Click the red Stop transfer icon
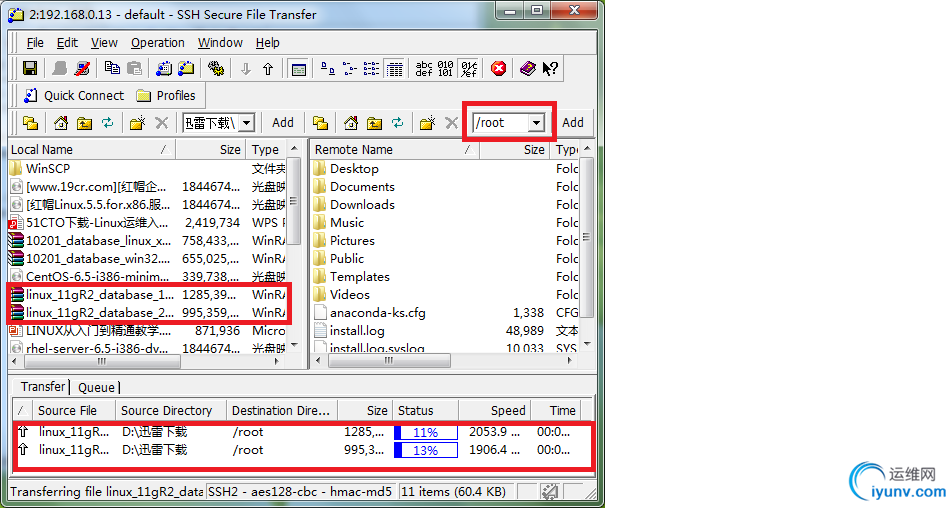Image resolution: width=952 pixels, height=508 pixels. (x=498, y=69)
